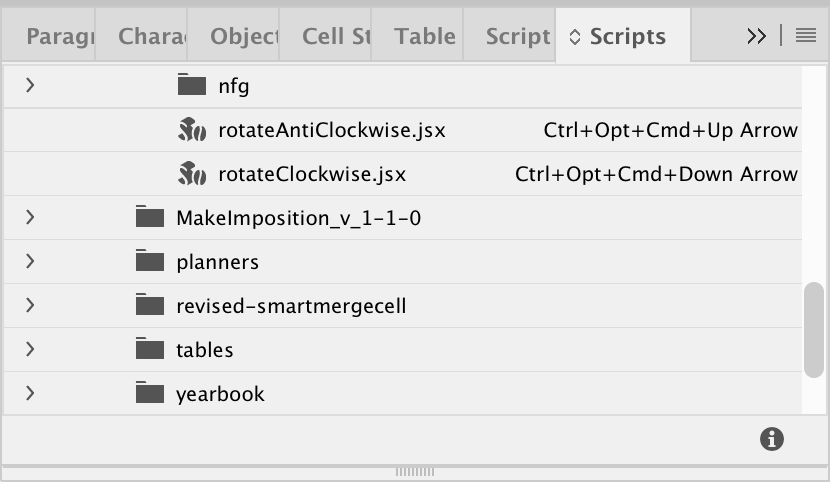
Task: Expand the planners folder
Action: click(x=30, y=262)
